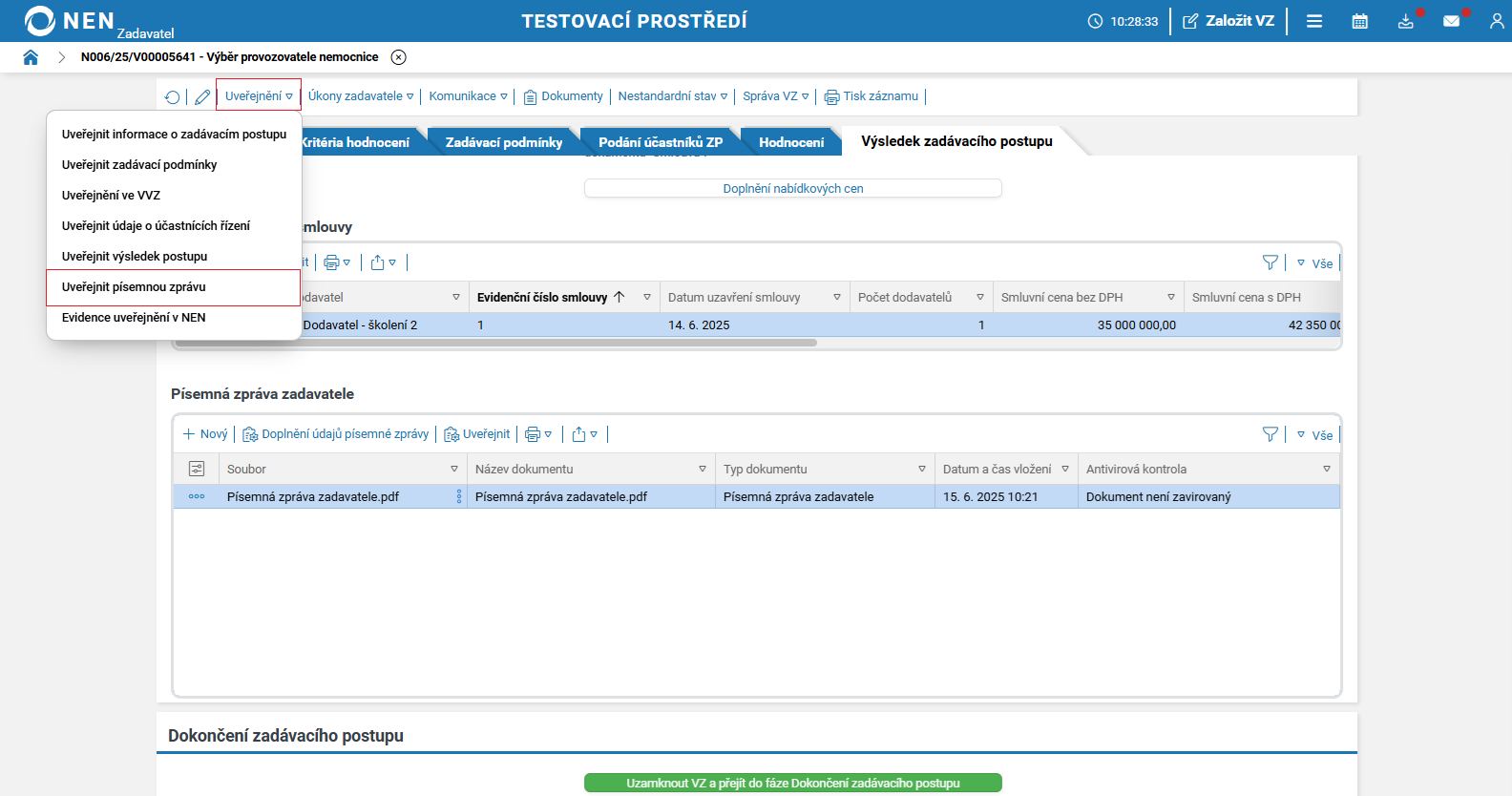This screenshot has width=1512, height=796.
Task: Expand the Úkony zadavatele dropdown
Action: pos(360,96)
